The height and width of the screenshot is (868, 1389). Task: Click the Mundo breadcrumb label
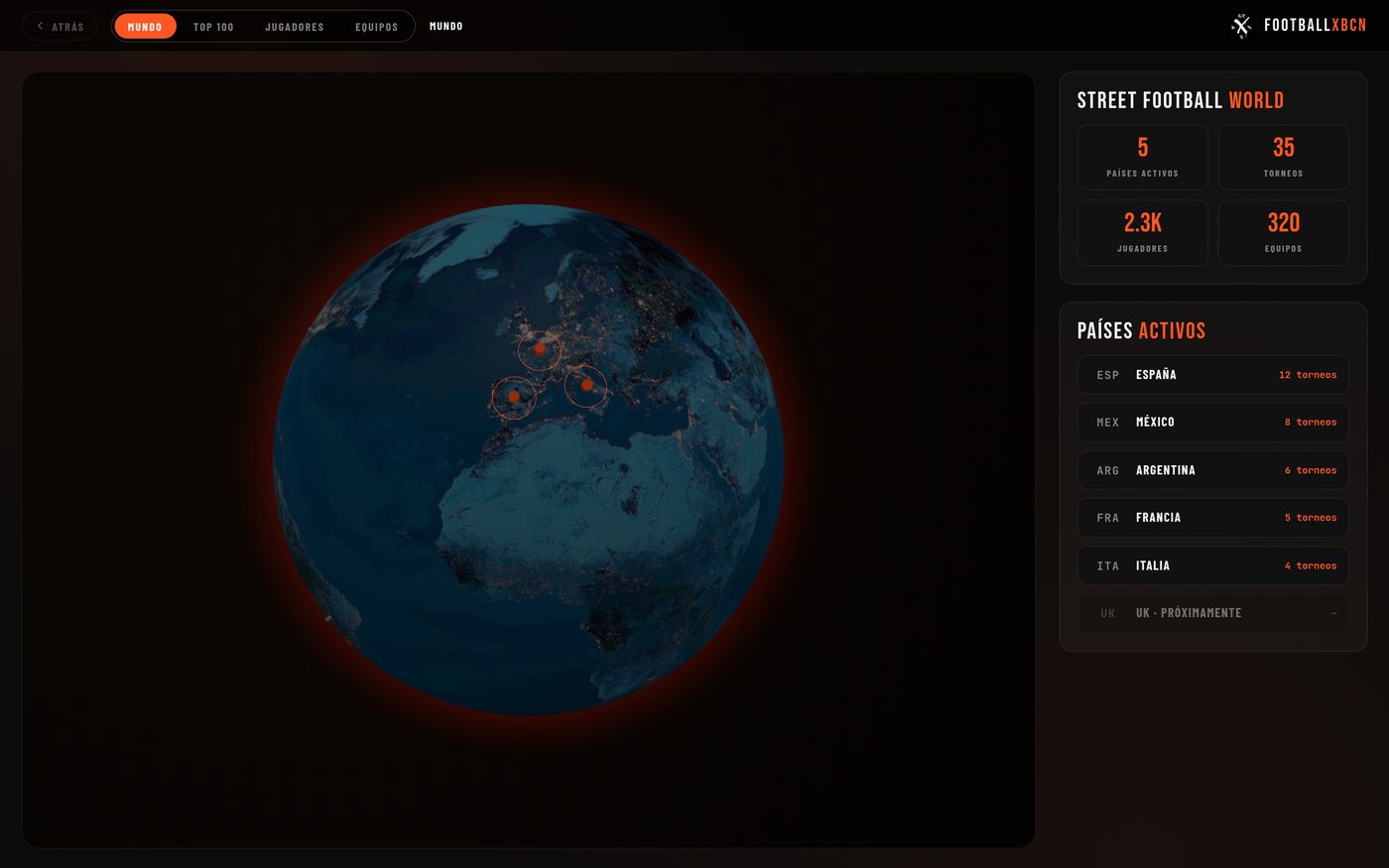click(446, 26)
